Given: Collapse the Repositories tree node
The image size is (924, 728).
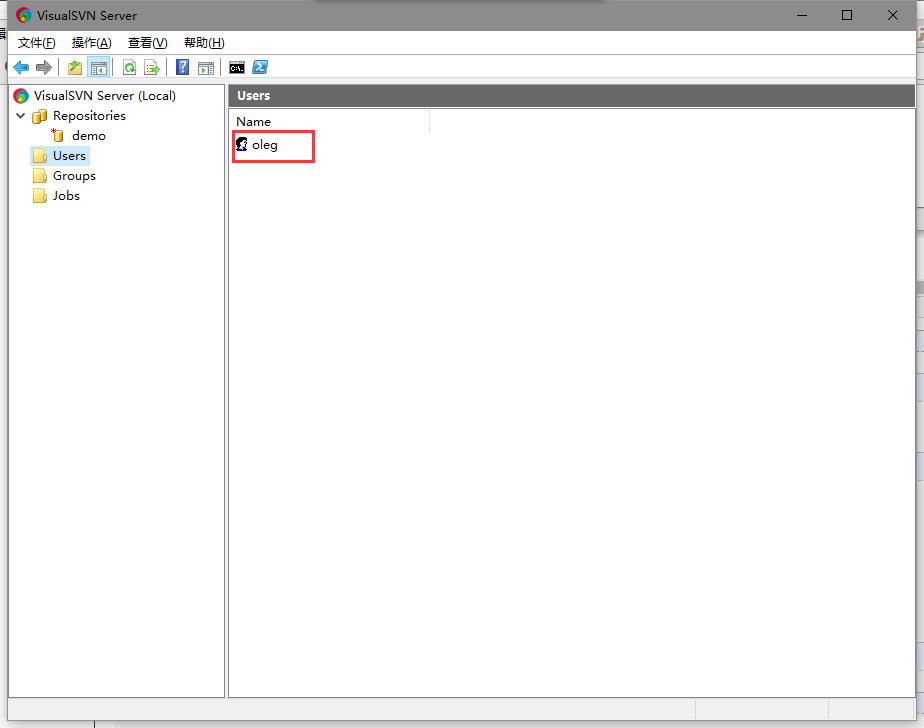Looking at the screenshot, I should pos(21,116).
